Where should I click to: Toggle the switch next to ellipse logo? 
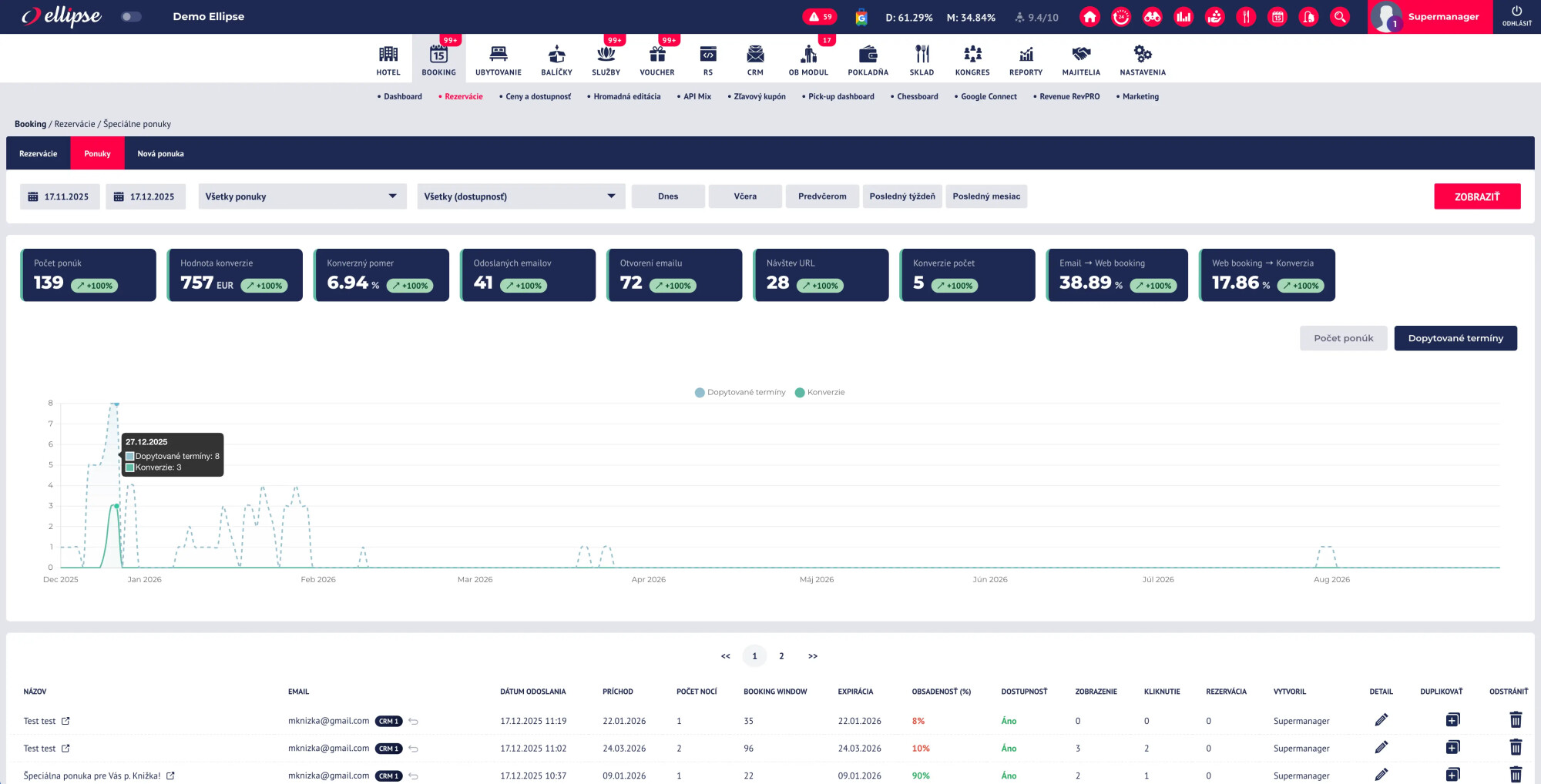[132, 17]
